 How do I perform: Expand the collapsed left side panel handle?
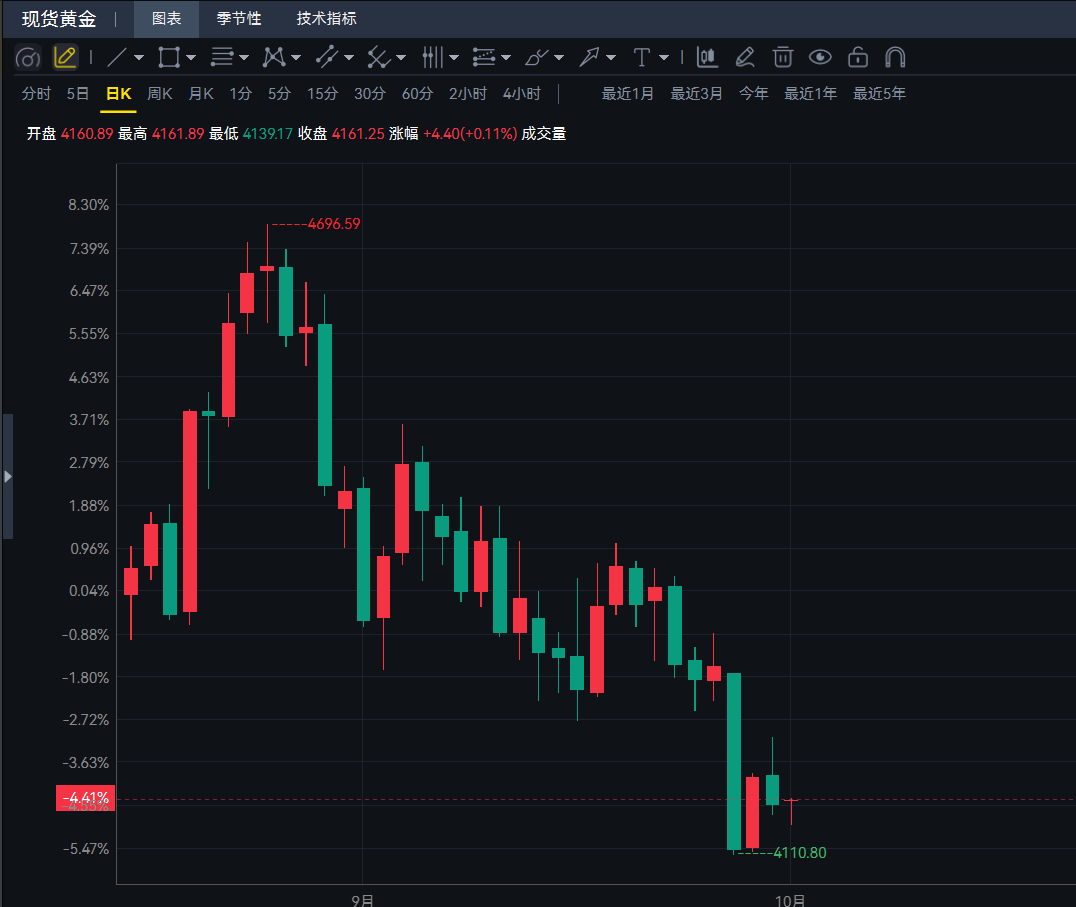(x=8, y=476)
